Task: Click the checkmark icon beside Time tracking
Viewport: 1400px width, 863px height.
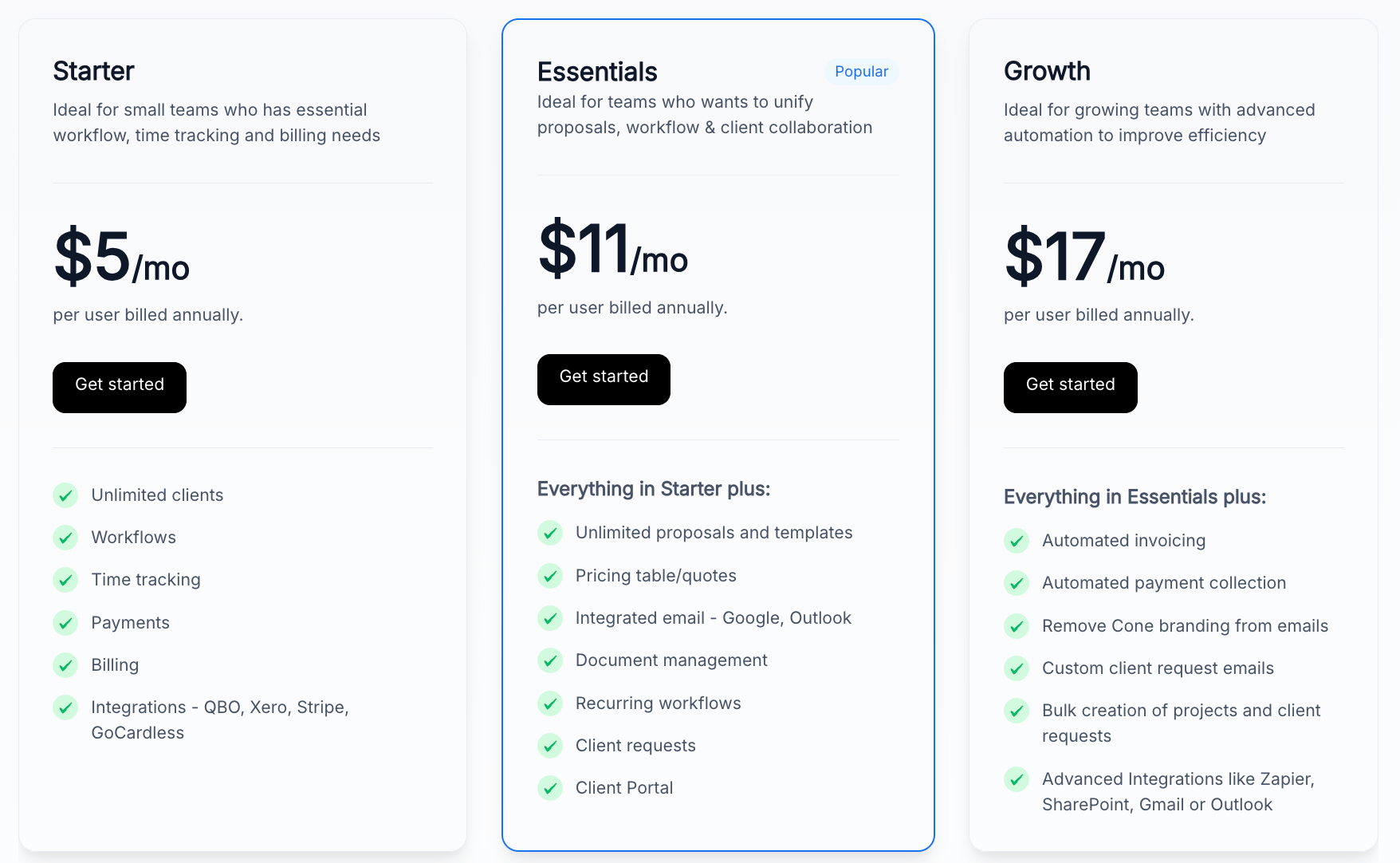Action: point(65,580)
